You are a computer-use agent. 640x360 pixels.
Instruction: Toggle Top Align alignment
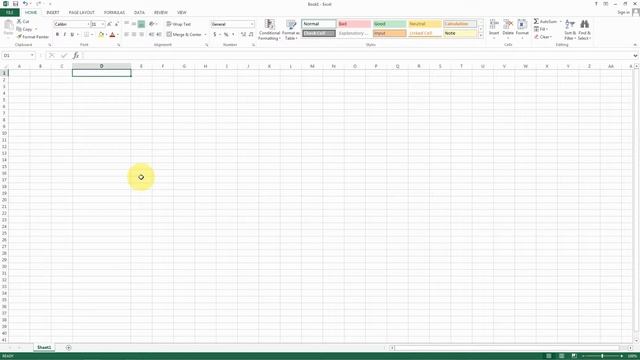(x=127, y=24)
